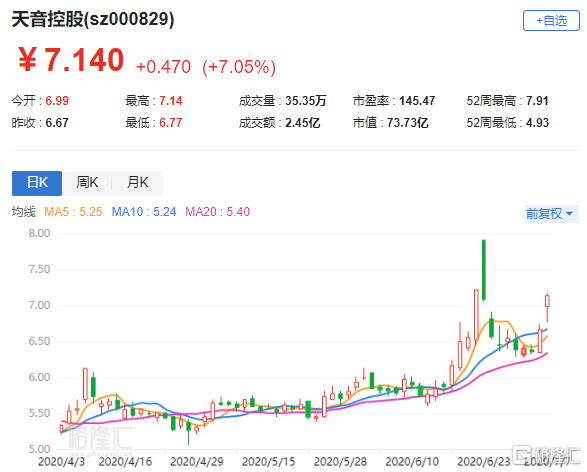
Task: Click the y-axis label 6.50
Action: (x=39, y=341)
